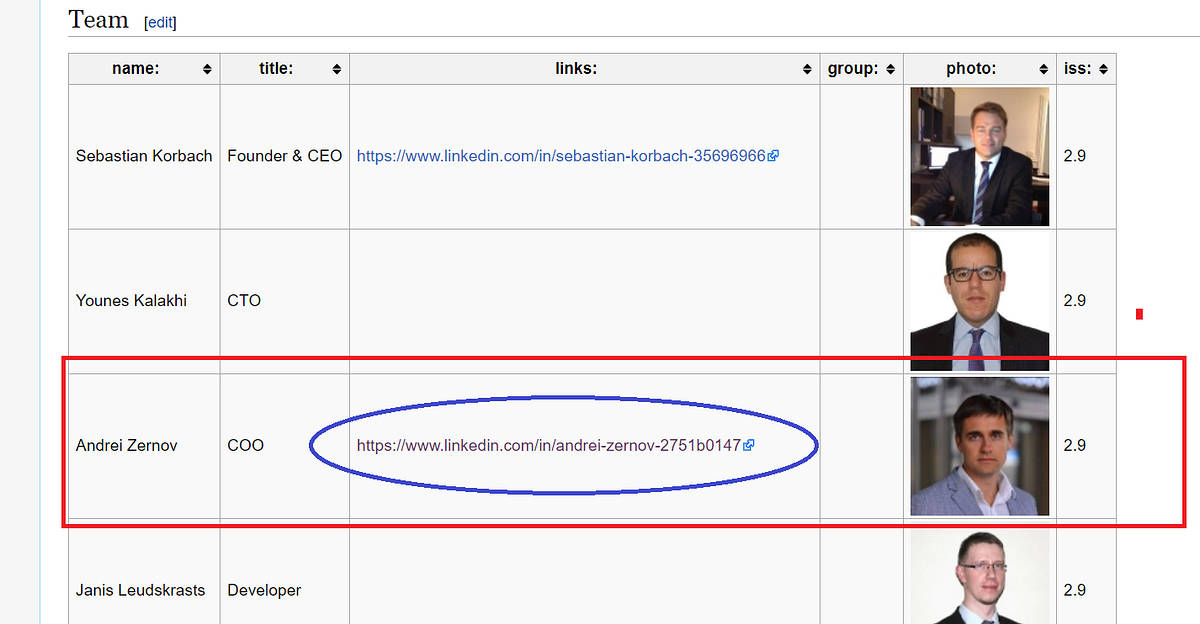Sort table by title column arrows
The image size is (1200, 624).
[337, 69]
